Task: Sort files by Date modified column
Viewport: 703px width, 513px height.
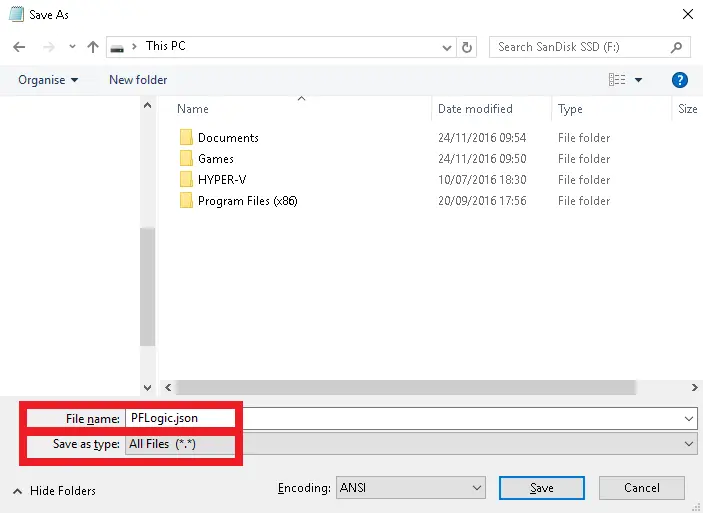Action: coord(475,109)
